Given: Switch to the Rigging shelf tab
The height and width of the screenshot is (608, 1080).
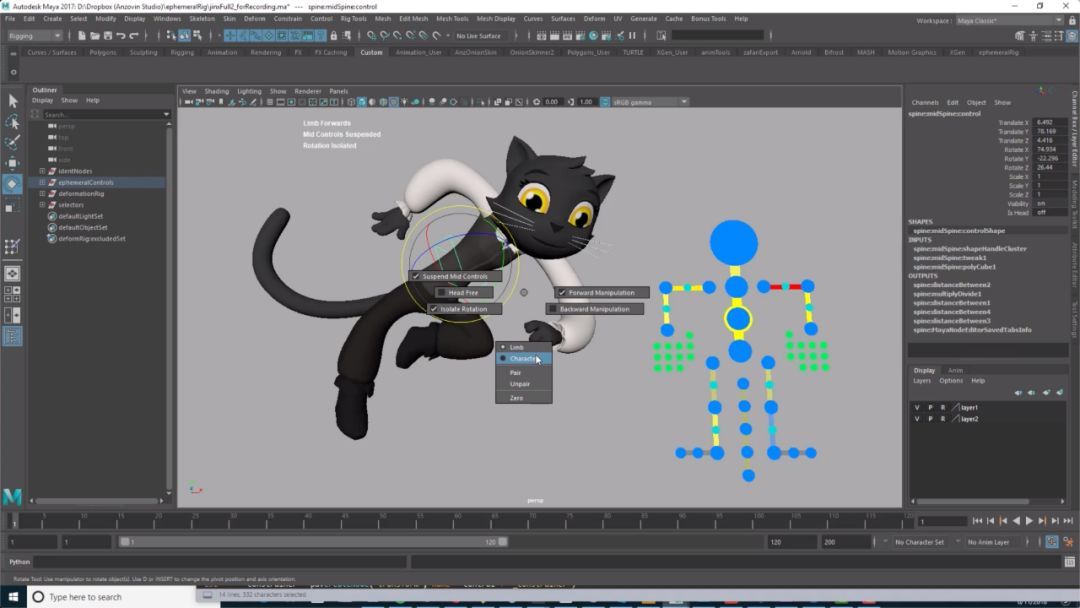Looking at the screenshot, I should 182,52.
